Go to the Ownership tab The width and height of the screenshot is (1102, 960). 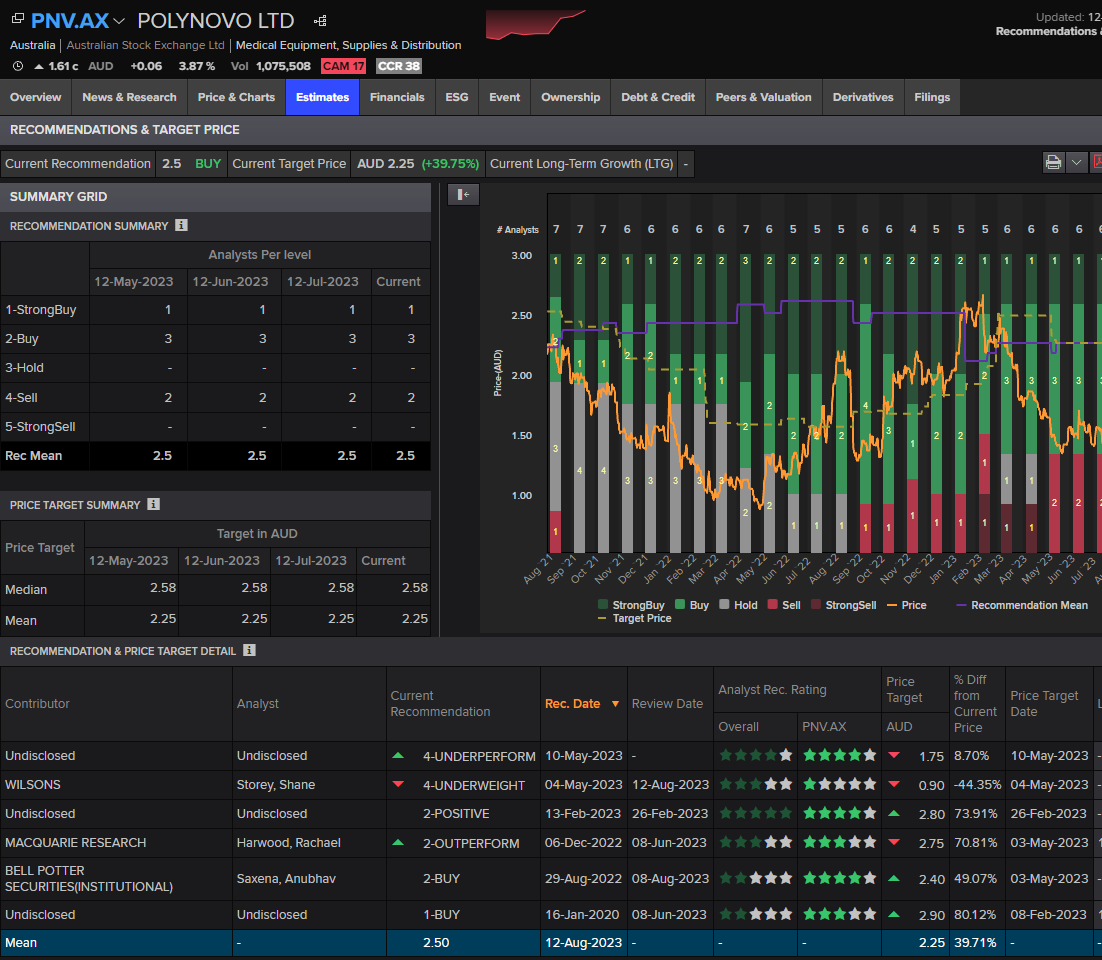point(571,97)
